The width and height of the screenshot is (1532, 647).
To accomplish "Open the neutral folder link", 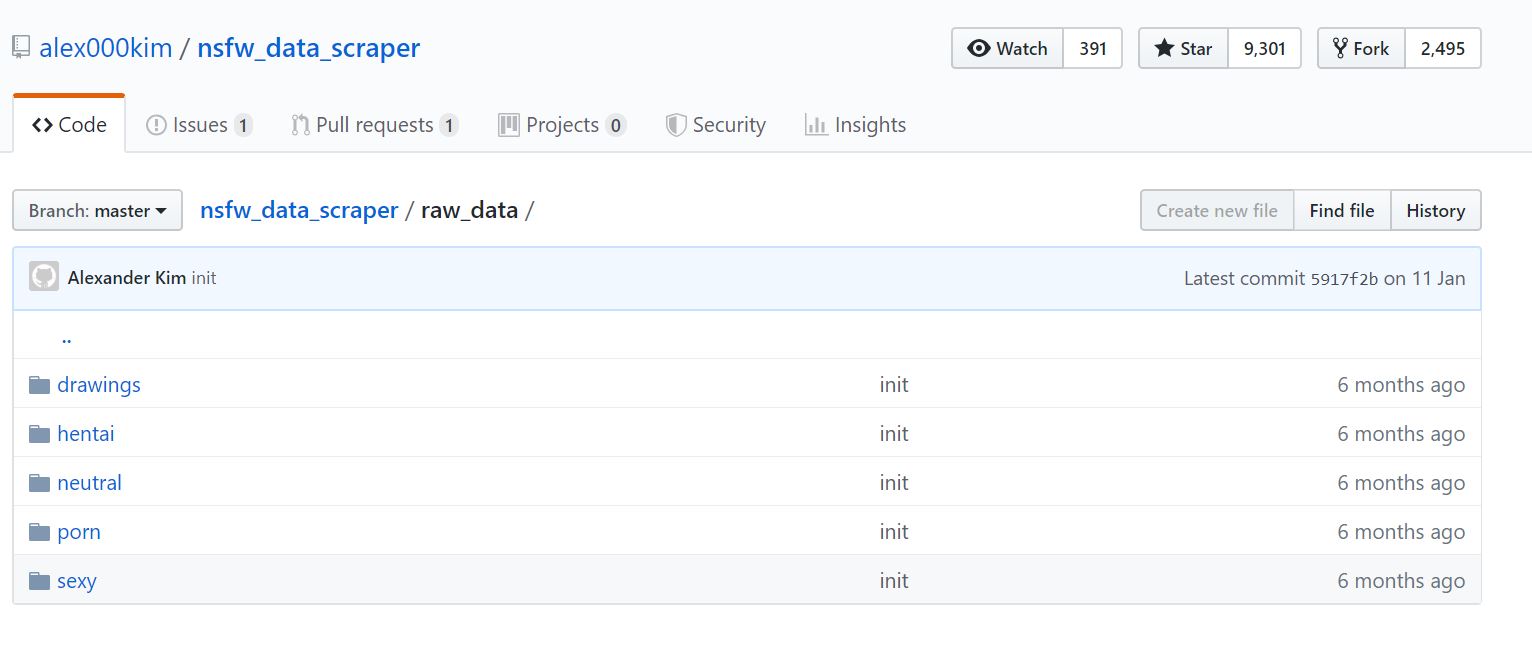I will pos(90,483).
